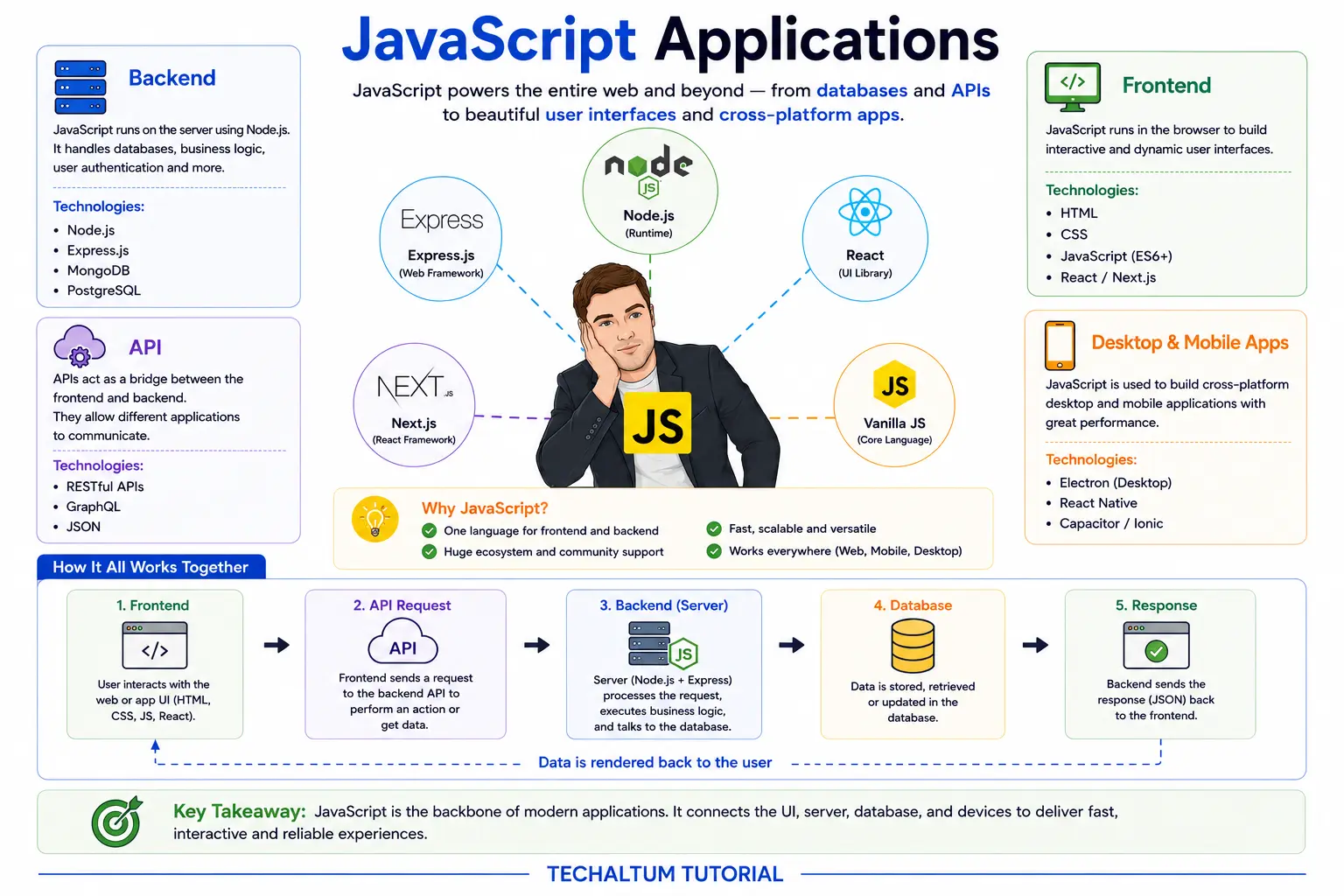Click the checkmark beside Huge ecosystem and community
Screen dimensions: 1344x896
(430, 551)
